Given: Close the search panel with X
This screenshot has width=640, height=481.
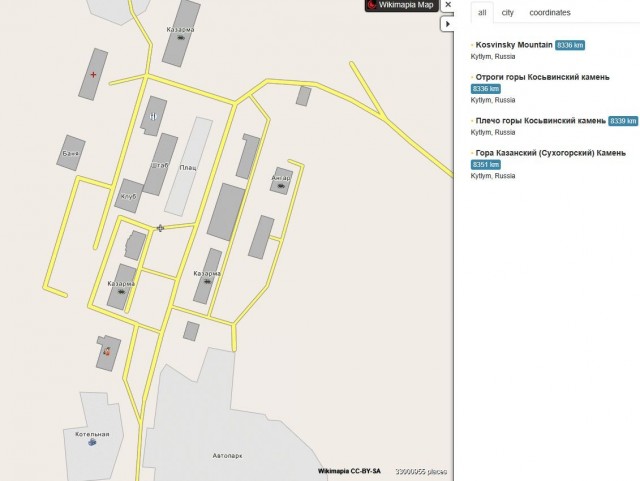Looking at the screenshot, I should 448,5.
